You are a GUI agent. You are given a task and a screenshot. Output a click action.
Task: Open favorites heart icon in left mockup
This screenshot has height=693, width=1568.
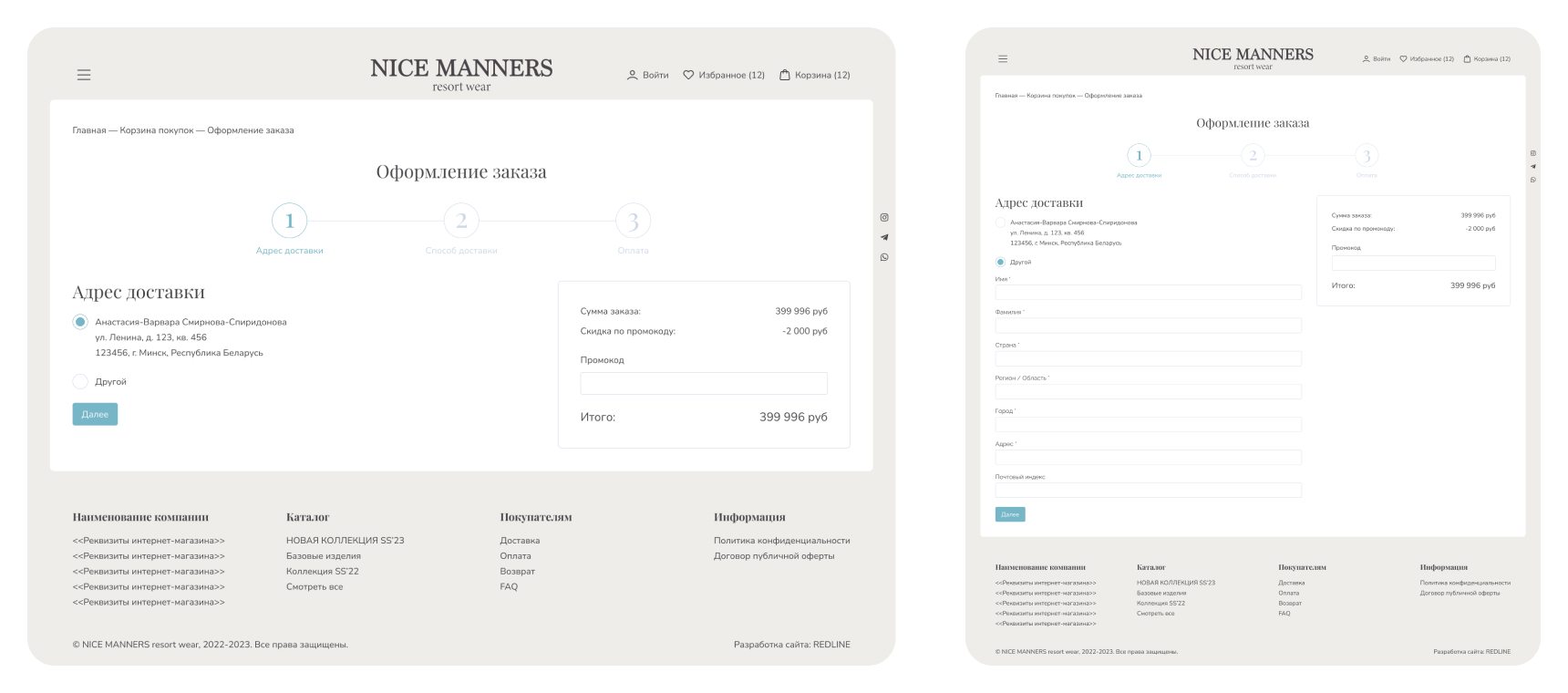coord(688,75)
